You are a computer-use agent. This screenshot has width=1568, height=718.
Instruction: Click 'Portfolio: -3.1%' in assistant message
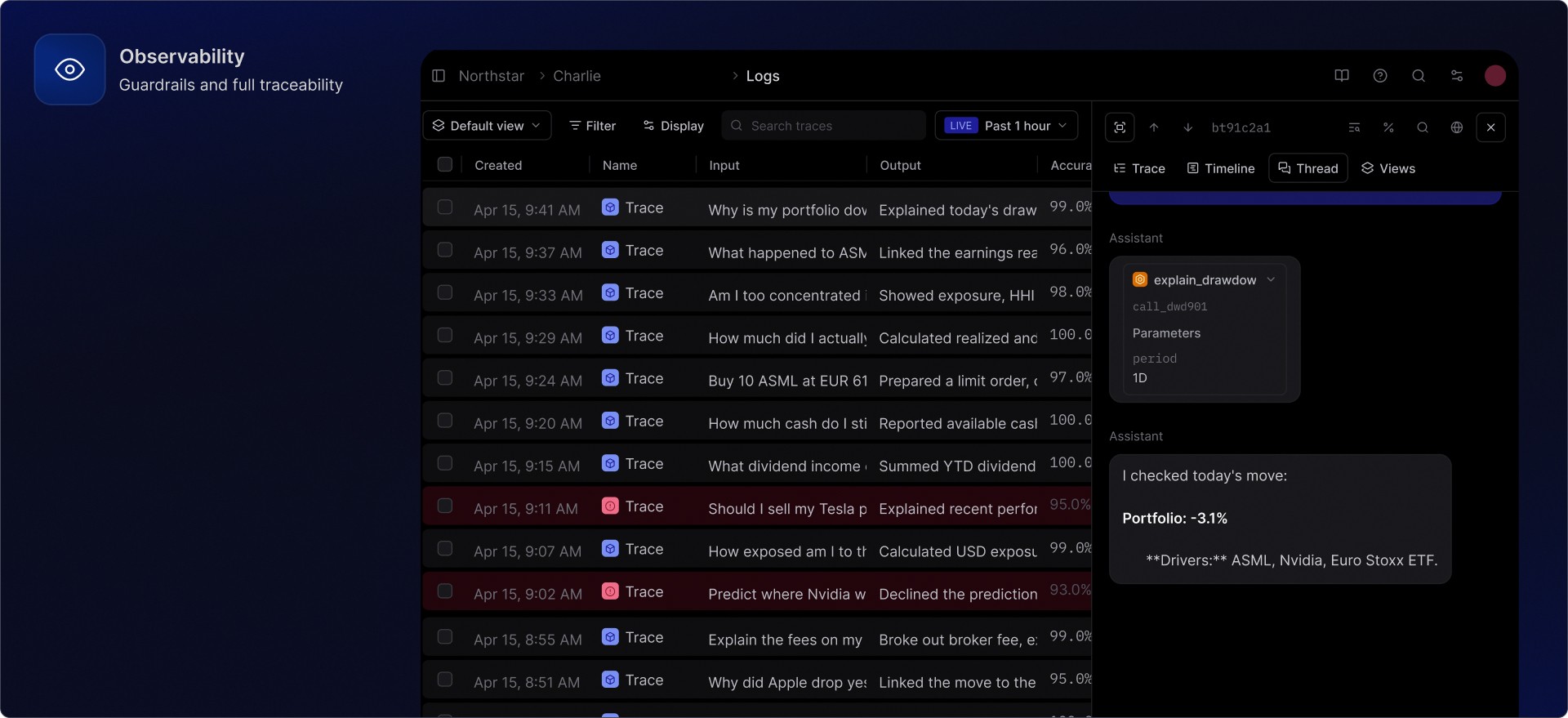click(x=1174, y=518)
